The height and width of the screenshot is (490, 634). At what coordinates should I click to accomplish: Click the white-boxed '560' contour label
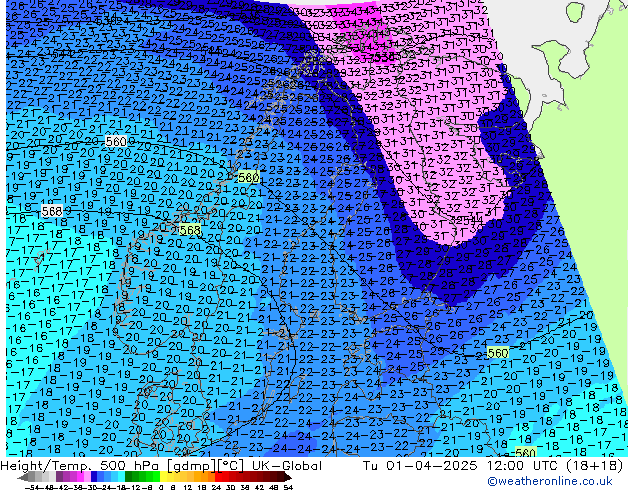(x=116, y=142)
